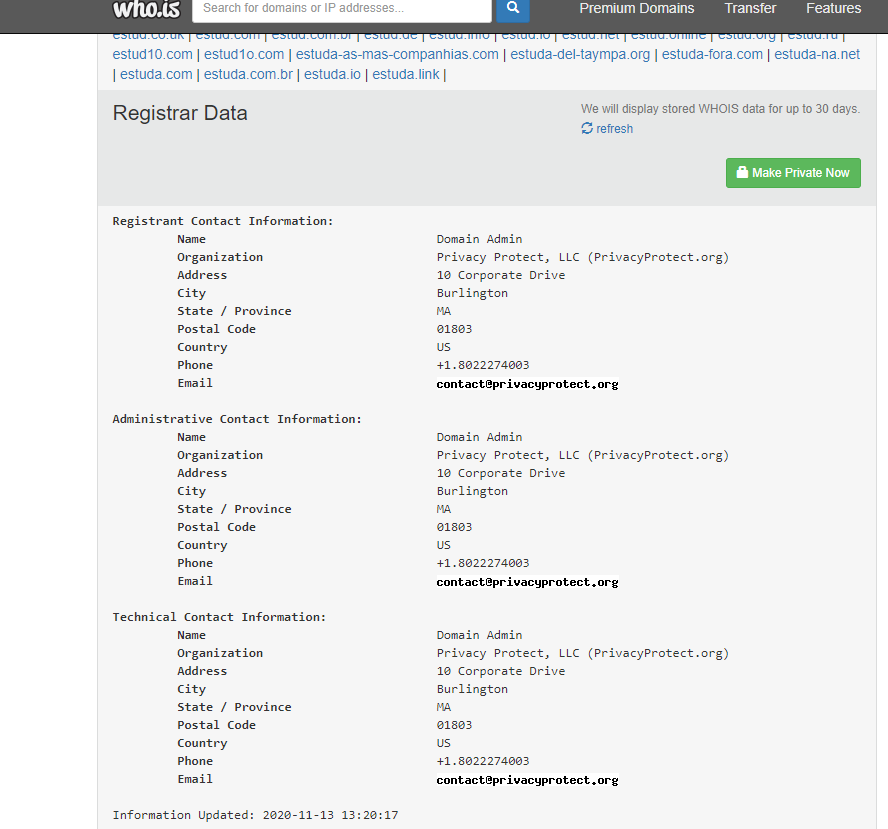The image size is (888, 829).
Task: Click Technical city Burlington
Action: pyautogui.click(x=472, y=690)
